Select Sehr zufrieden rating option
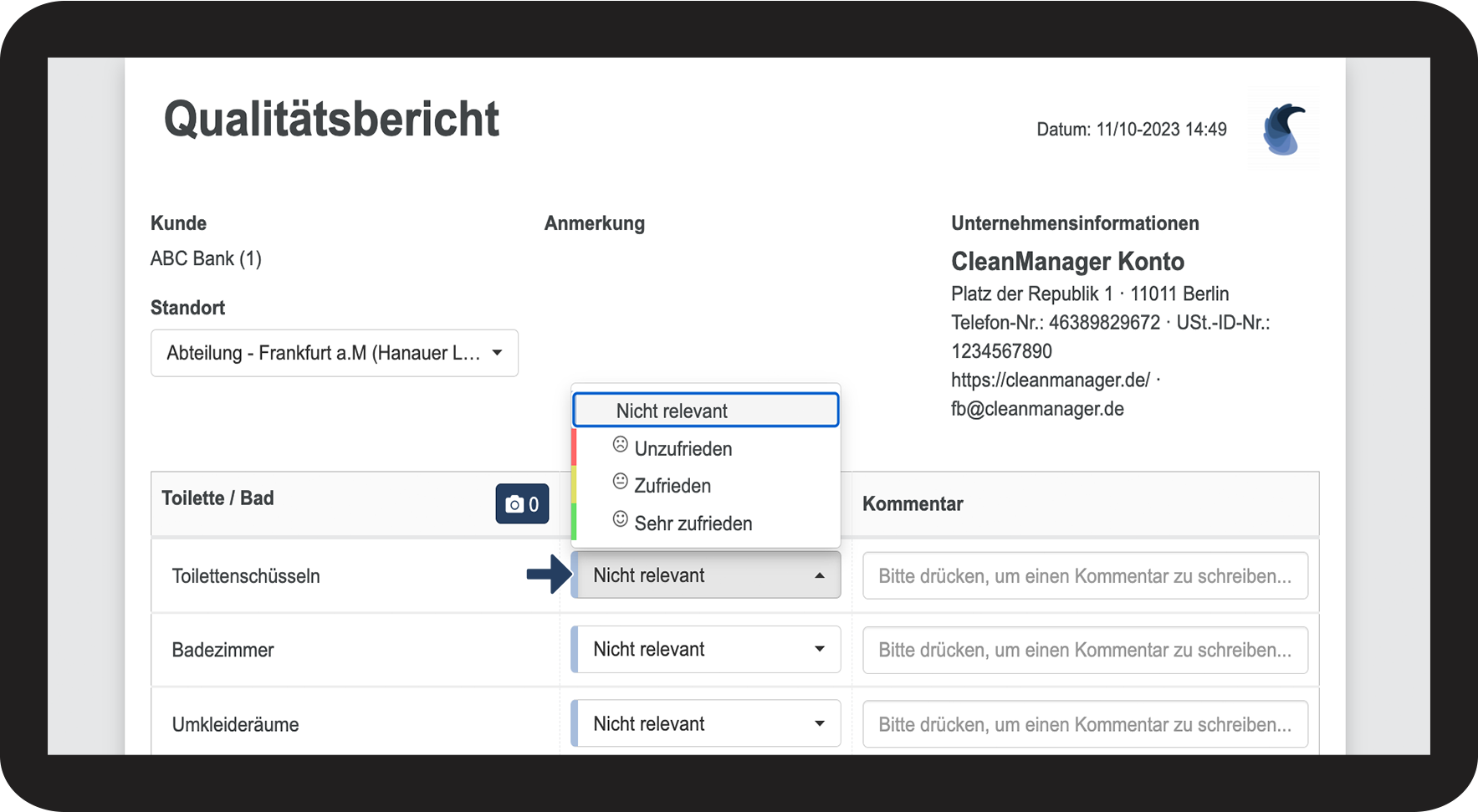 pyautogui.click(x=693, y=523)
